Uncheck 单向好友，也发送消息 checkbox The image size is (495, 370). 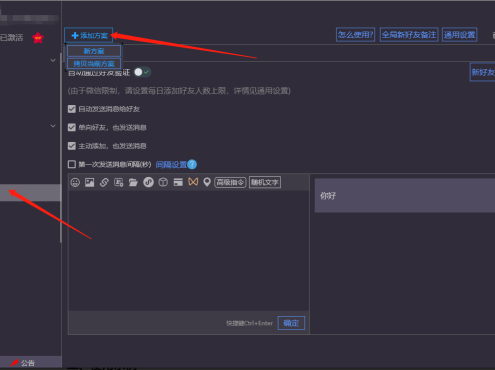72,127
